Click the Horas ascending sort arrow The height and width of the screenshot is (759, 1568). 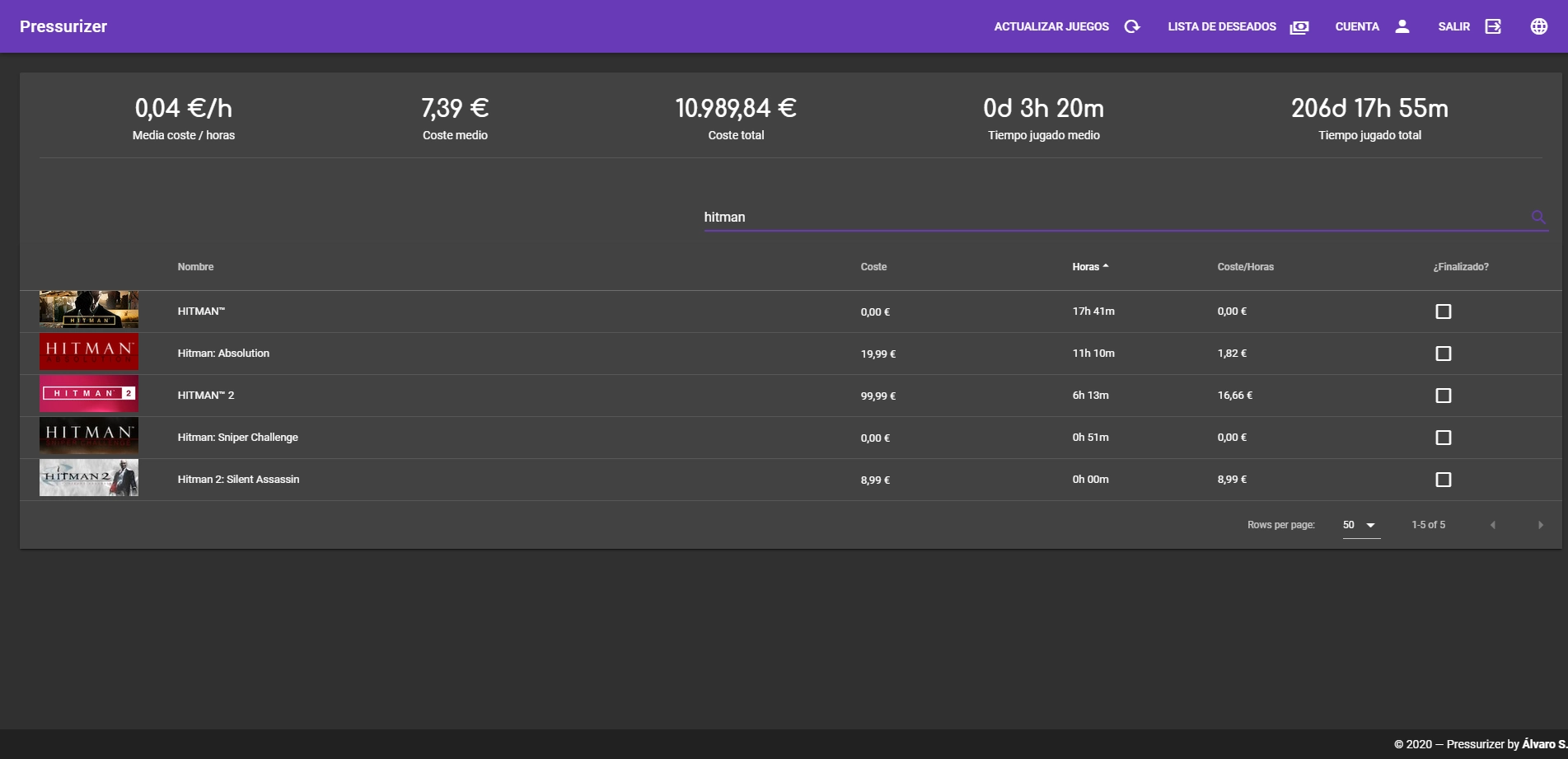(1106, 266)
